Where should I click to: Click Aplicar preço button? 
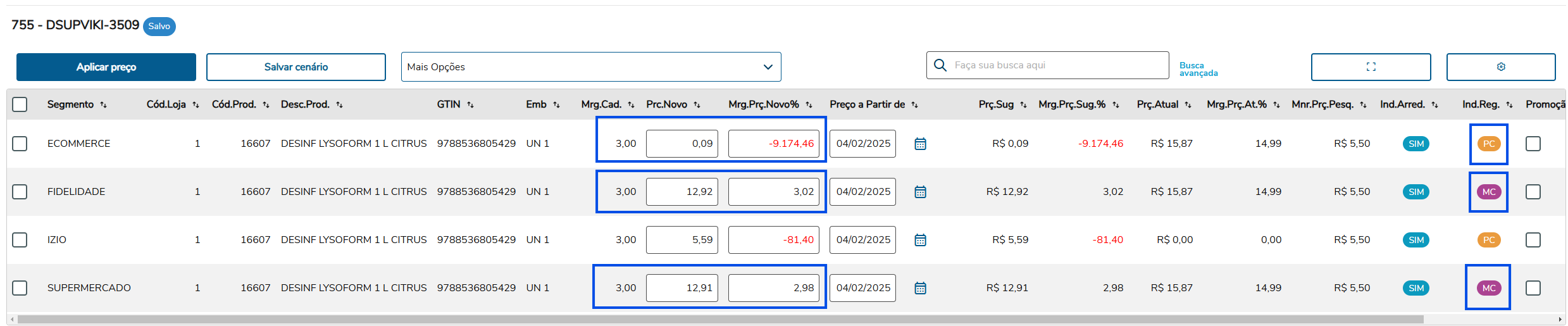pyautogui.click(x=106, y=67)
